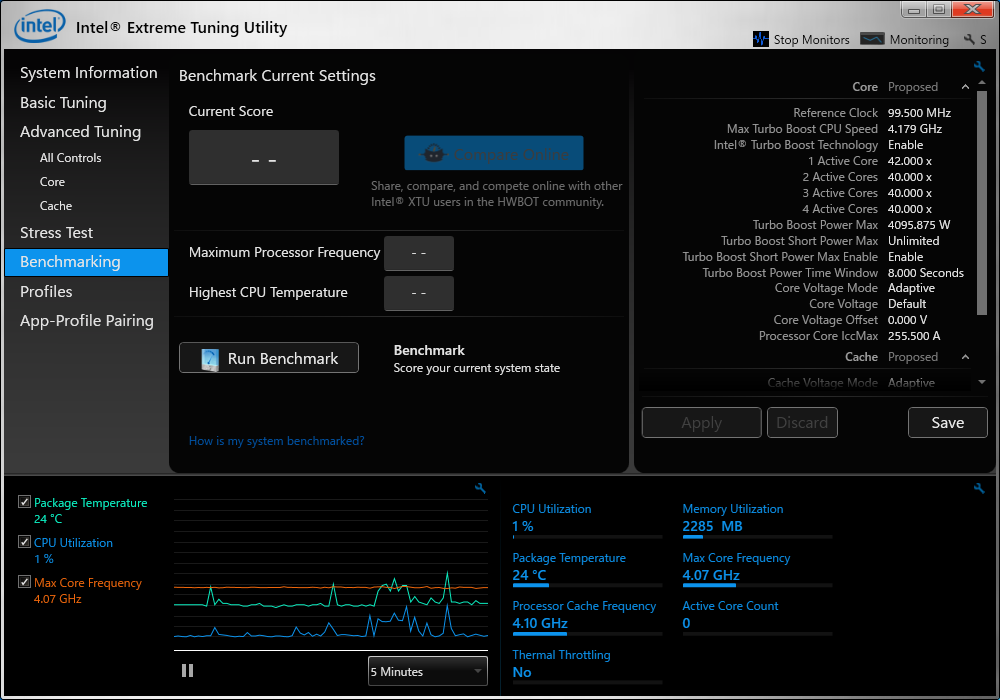Click the Apply button

[702, 423]
